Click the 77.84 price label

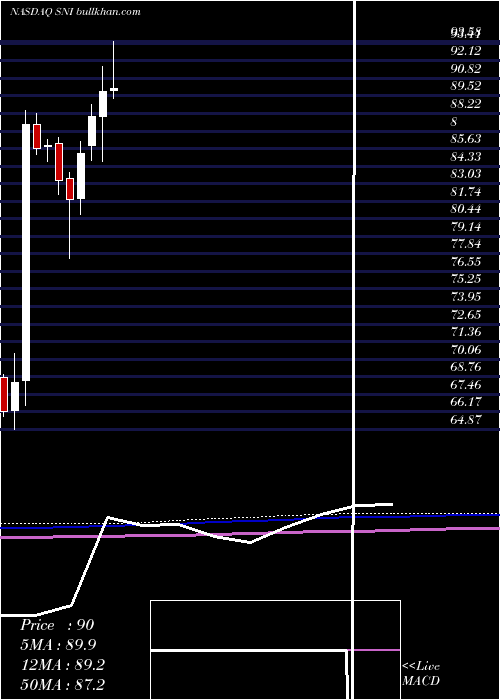click(x=466, y=244)
